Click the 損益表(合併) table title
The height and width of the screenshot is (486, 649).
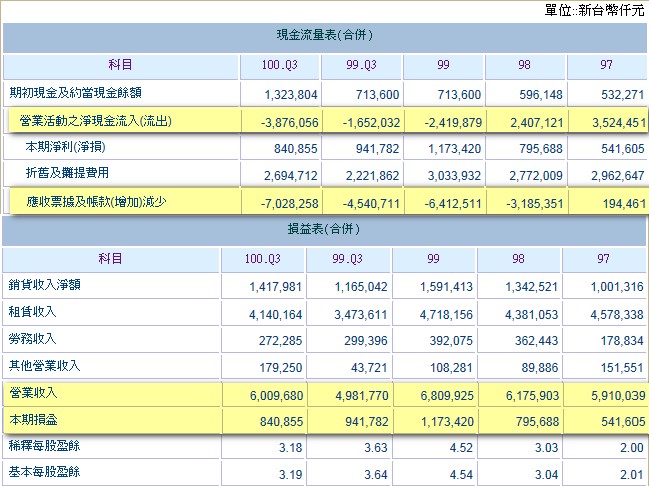(x=324, y=229)
